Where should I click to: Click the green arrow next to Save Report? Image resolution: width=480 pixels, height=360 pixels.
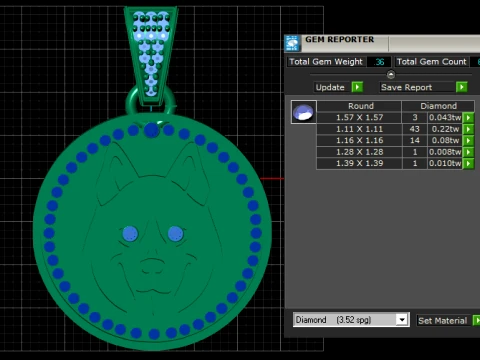(461, 87)
